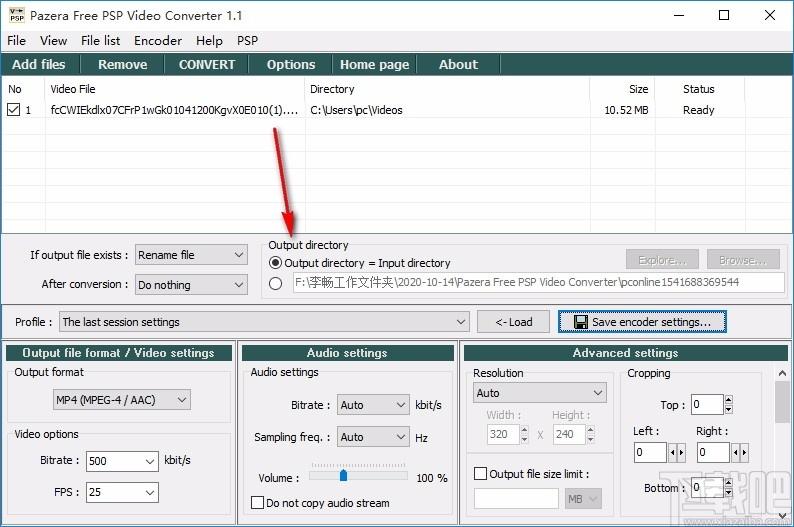Click the About toolbar button
The width and height of the screenshot is (794, 527).
(x=458, y=64)
